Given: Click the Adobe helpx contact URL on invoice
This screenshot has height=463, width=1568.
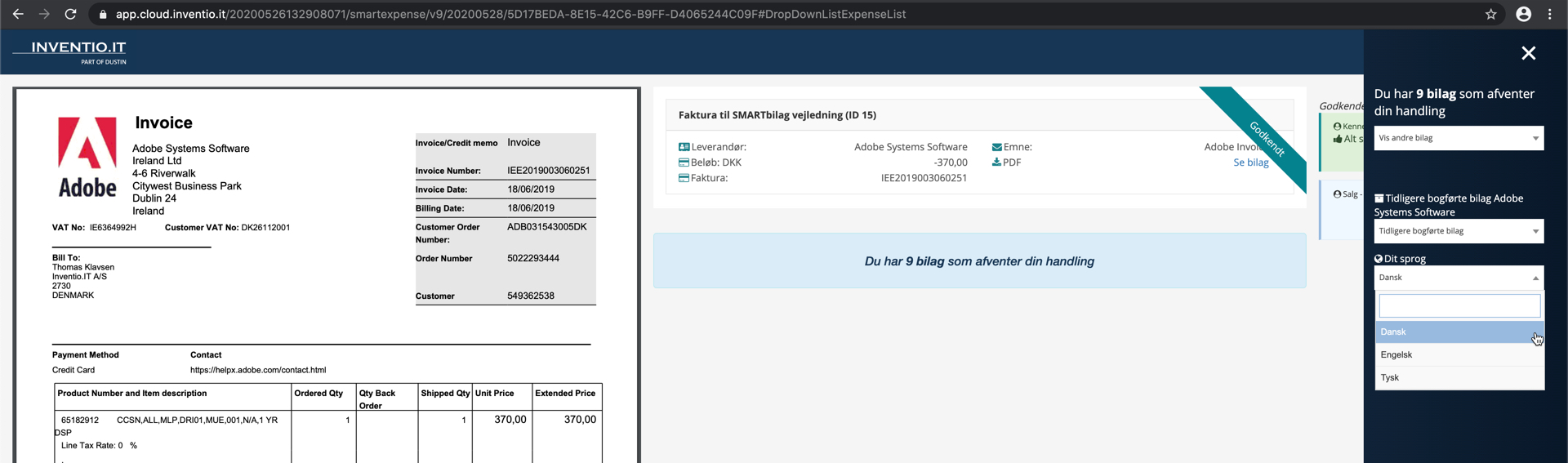Looking at the screenshot, I should coord(258,370).
